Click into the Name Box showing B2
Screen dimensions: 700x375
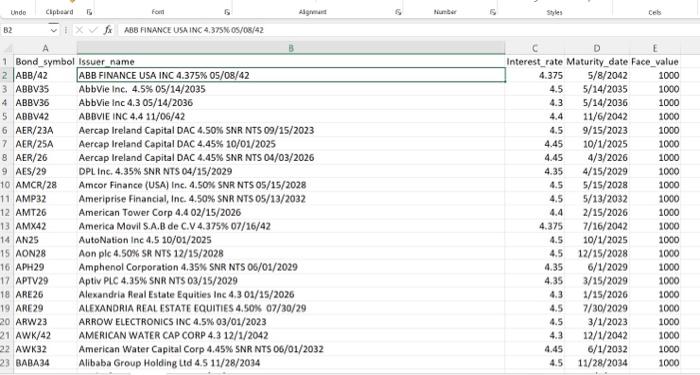pyautogui.click(x=25, y=30)
